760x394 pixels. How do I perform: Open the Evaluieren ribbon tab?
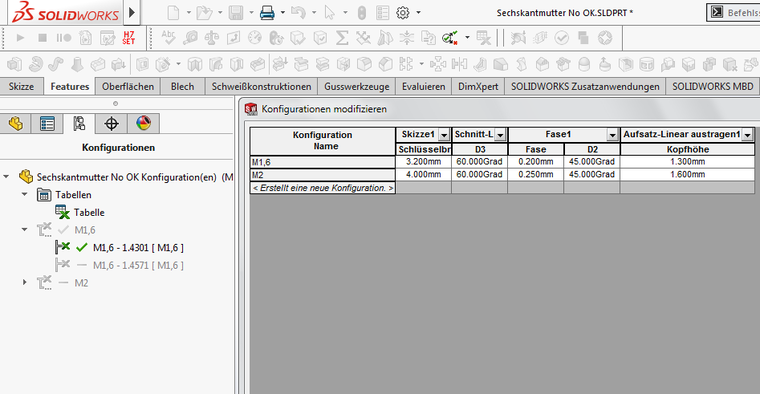click(424, 86)
